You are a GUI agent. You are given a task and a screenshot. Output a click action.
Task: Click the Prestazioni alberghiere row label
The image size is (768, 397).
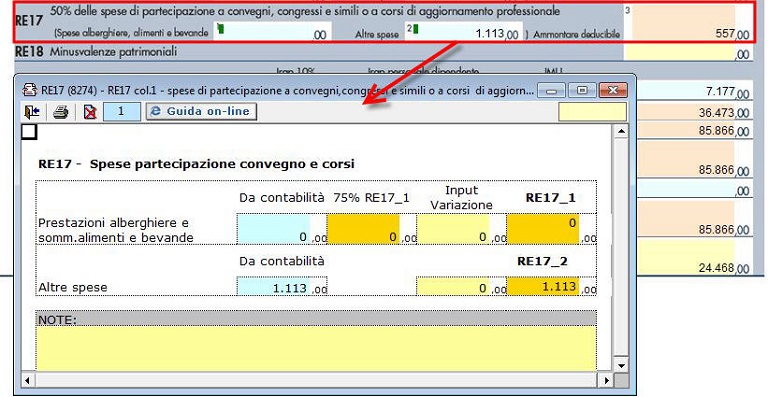[x=116, y=230]
